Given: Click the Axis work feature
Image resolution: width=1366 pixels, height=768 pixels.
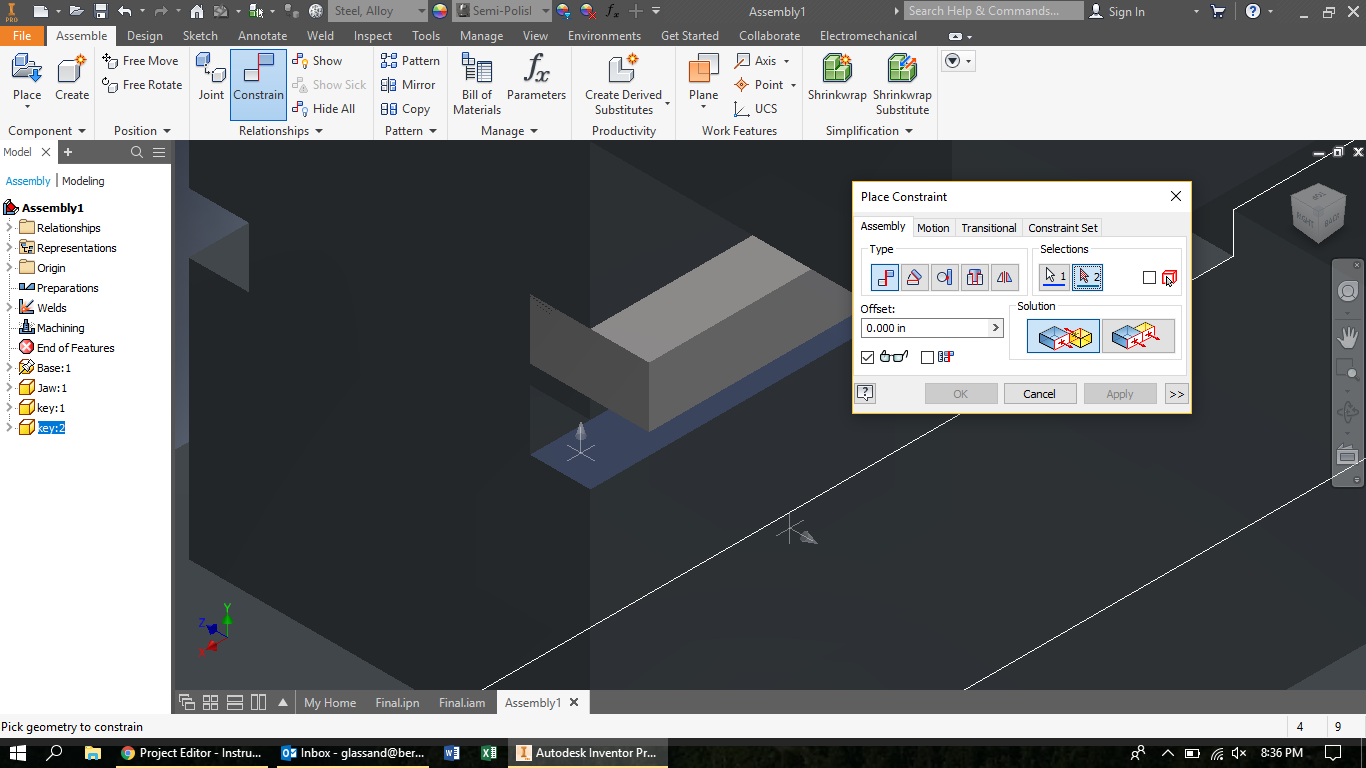Looking at the screenshot, I should tap(761, 61).
